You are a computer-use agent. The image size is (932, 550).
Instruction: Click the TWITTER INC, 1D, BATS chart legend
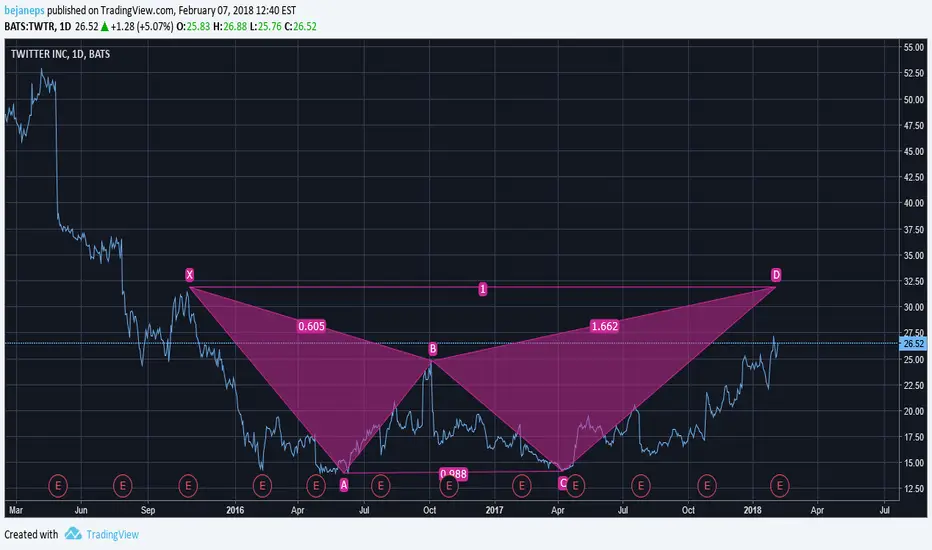click(x=60, y=54)
